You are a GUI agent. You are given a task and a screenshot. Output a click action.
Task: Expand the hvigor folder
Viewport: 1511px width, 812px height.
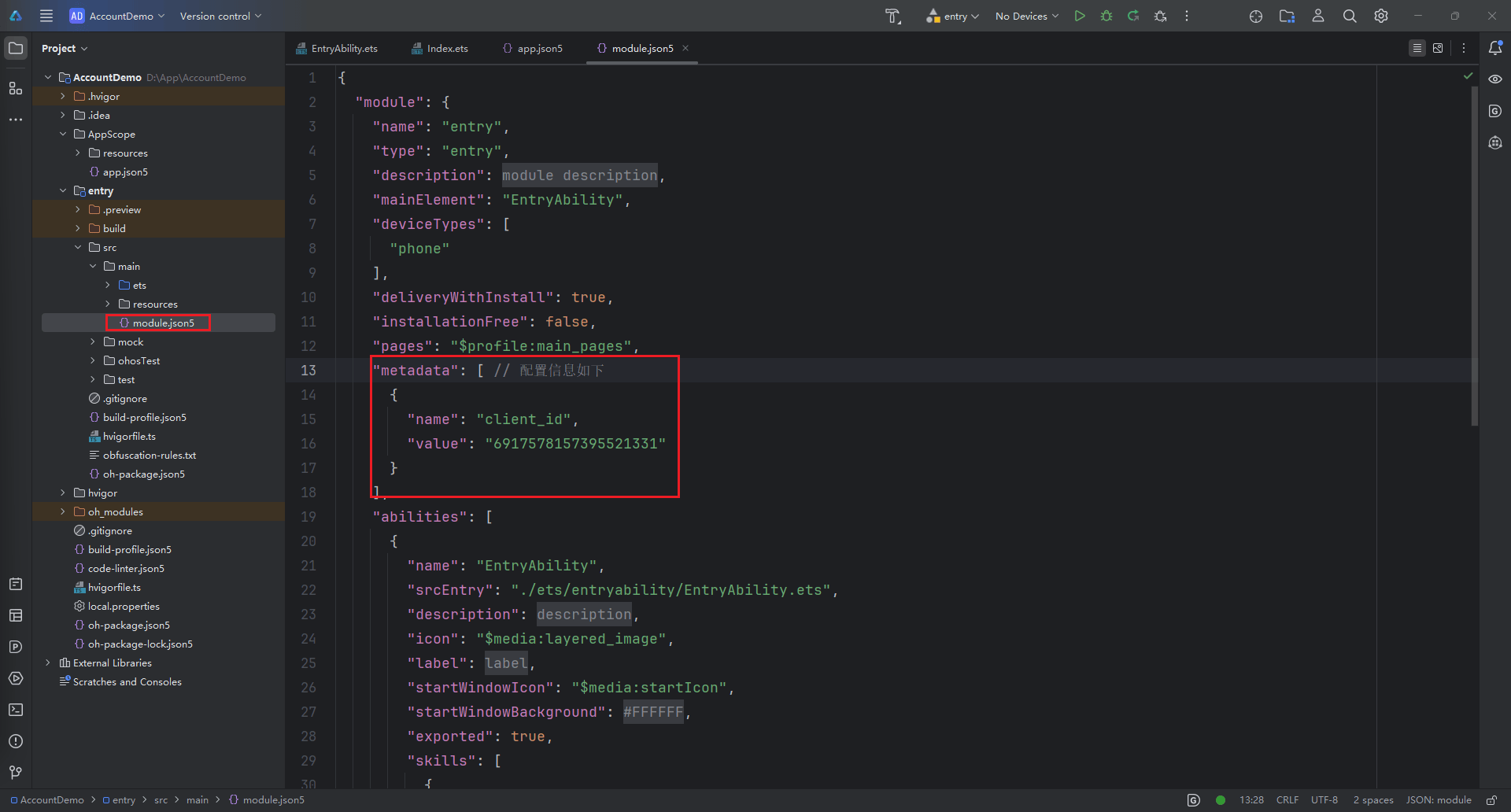click(x=63, y=493)
